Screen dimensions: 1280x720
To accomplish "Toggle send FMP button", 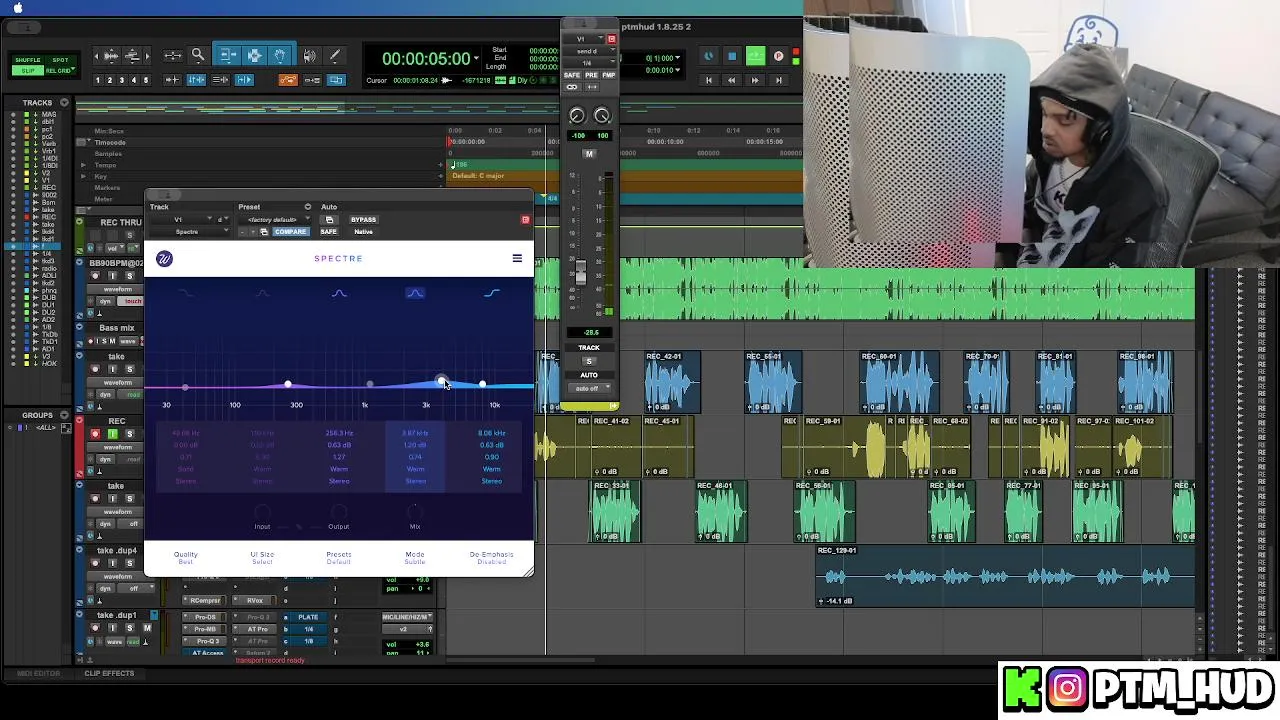I will click(x=608, y=75).
